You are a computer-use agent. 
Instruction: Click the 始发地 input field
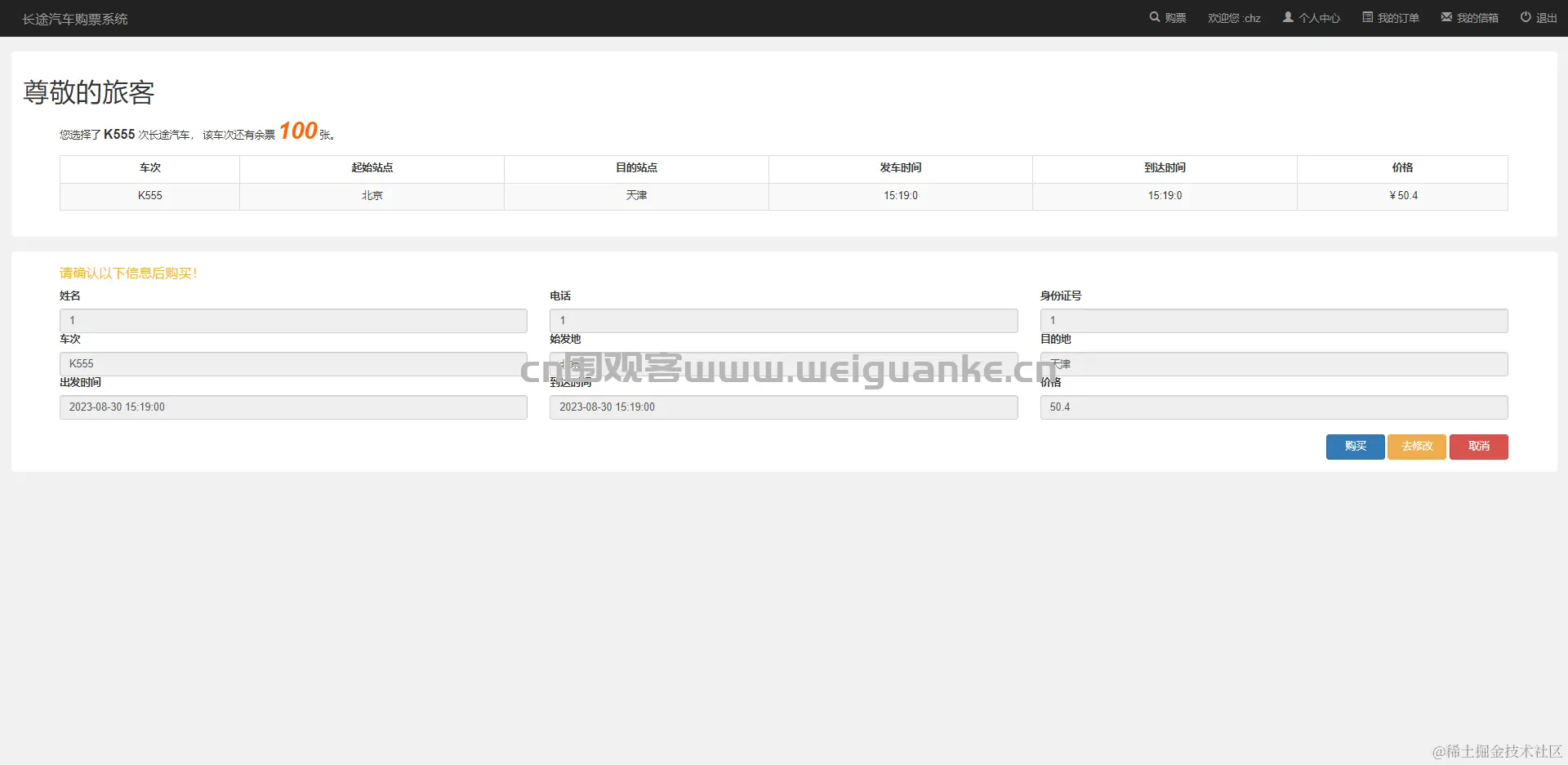tap(784, 364)
